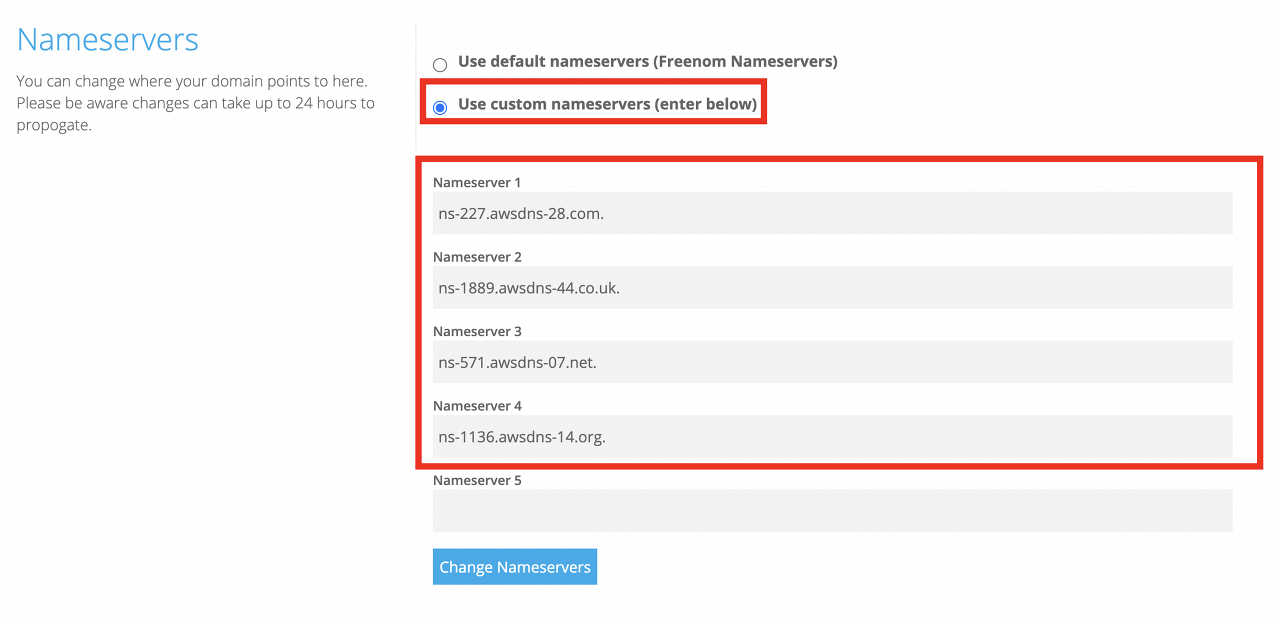Click the Change Nameservers button
Image resolution: width=1280 pixels, height=623 pixels.
point(515,567)
